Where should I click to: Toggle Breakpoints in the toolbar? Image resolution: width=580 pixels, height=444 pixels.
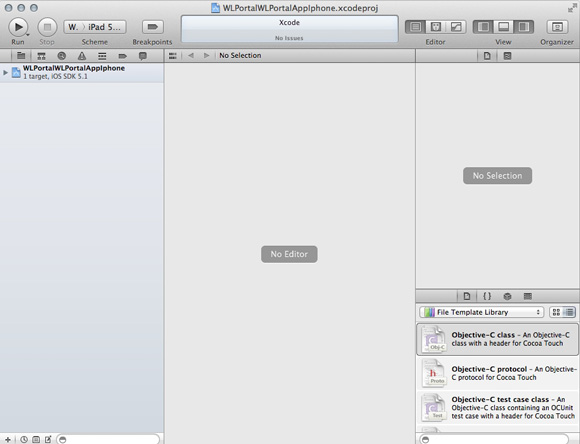(x=152, y=27)
